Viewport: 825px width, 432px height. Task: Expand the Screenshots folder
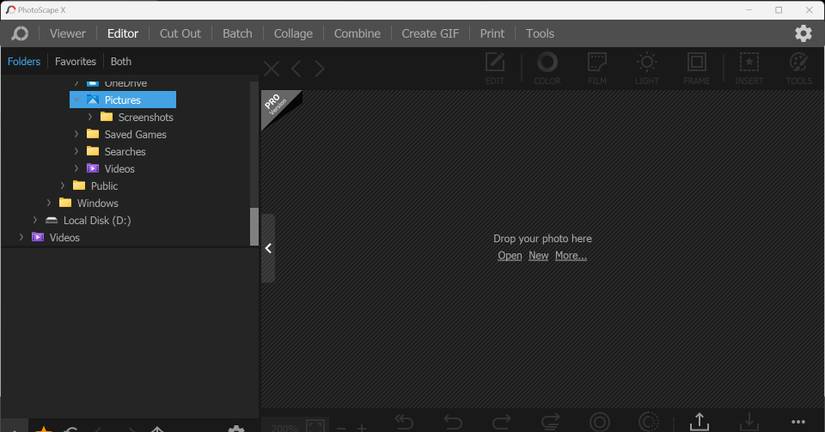90,117
